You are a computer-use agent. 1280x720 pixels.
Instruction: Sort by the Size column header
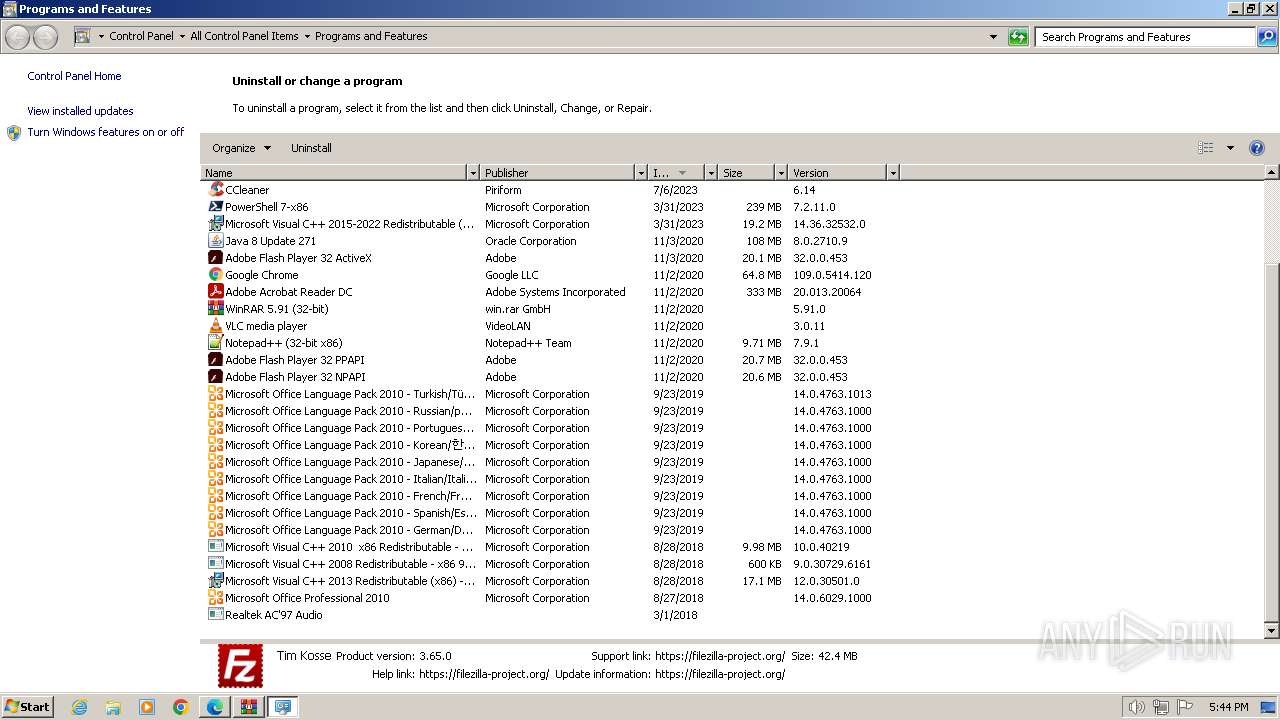pyautogui.click(x=747, y=173)
